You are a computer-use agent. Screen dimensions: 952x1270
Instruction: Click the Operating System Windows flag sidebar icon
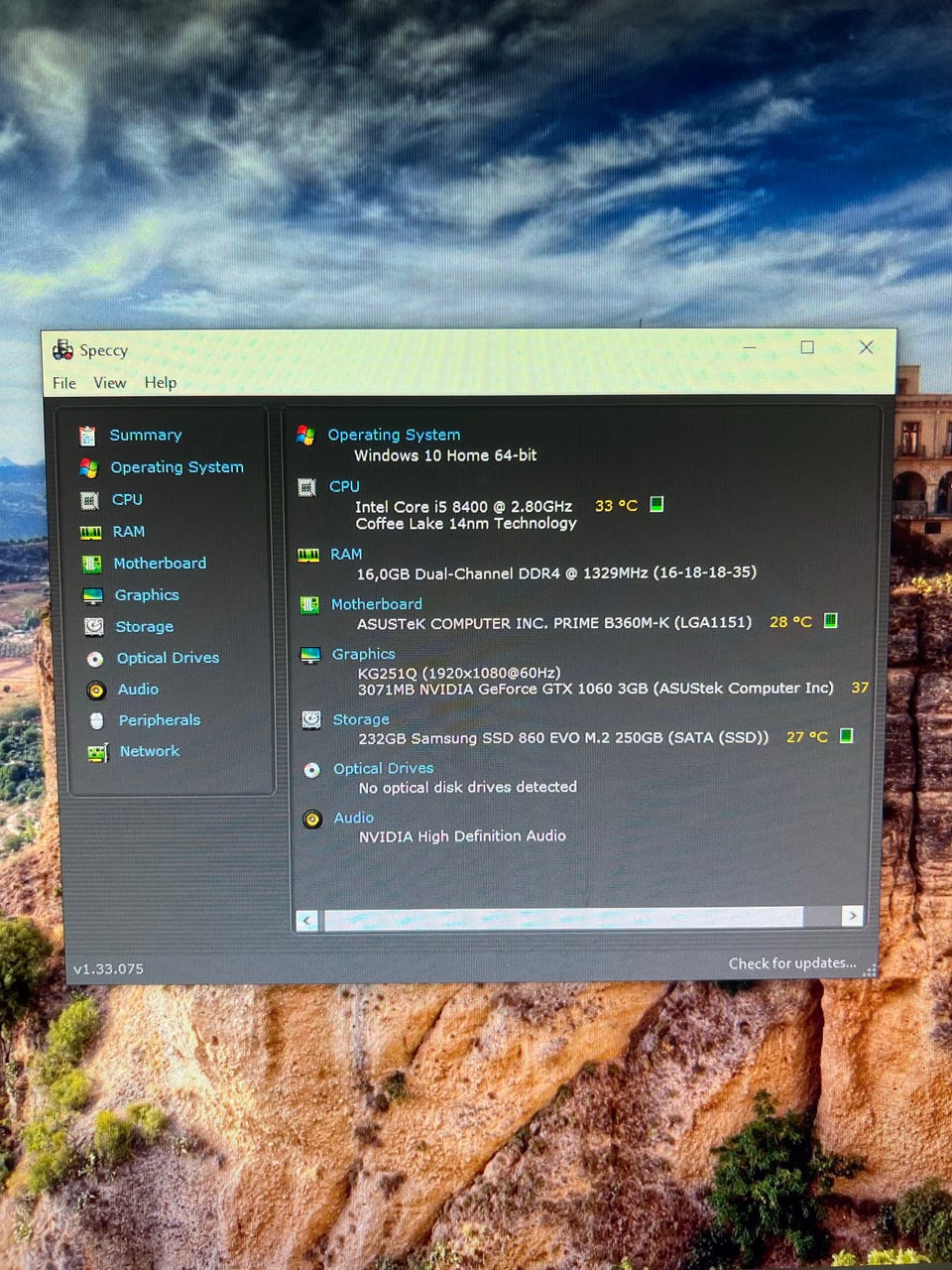click(88, 467)
